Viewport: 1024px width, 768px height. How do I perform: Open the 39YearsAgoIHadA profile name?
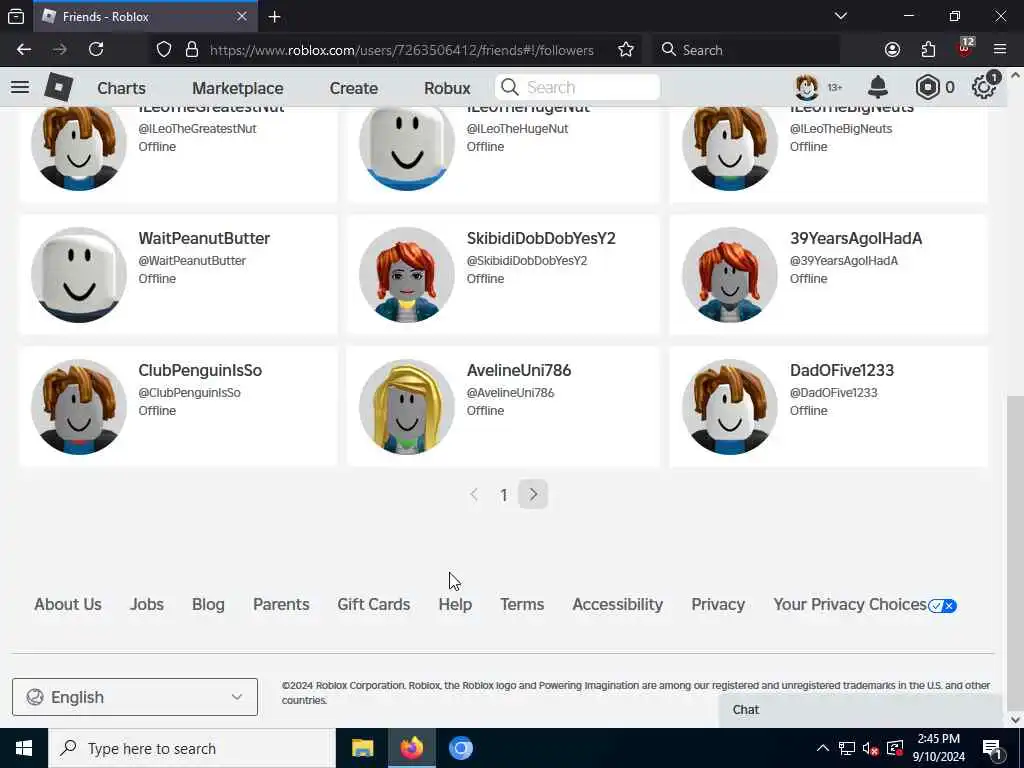(x=856, y=238)
